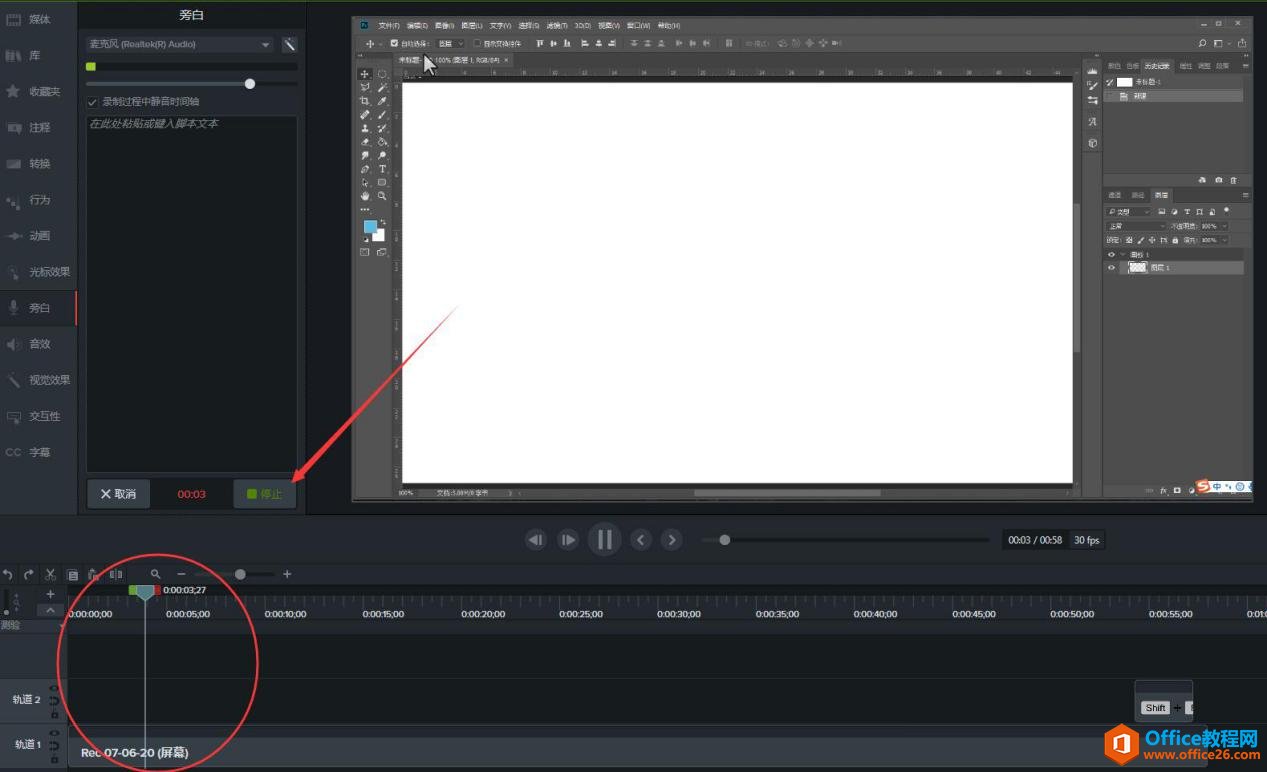
Task: Add a new track with plus icon
Action: point(51,594)
